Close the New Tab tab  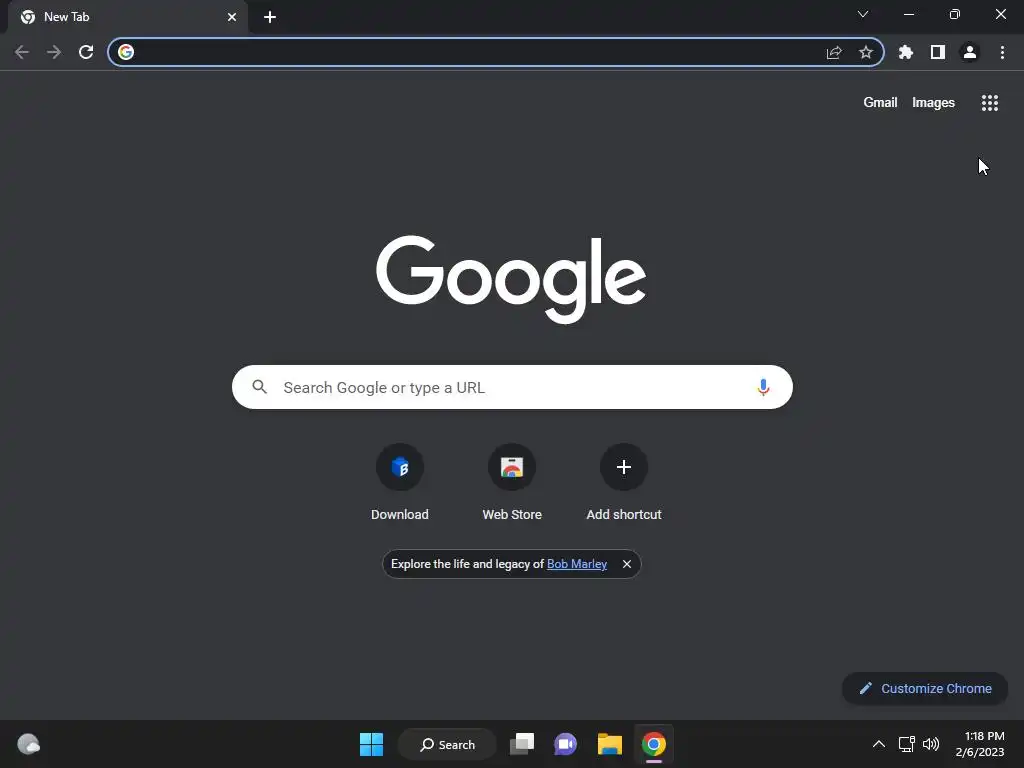[232, 17]
